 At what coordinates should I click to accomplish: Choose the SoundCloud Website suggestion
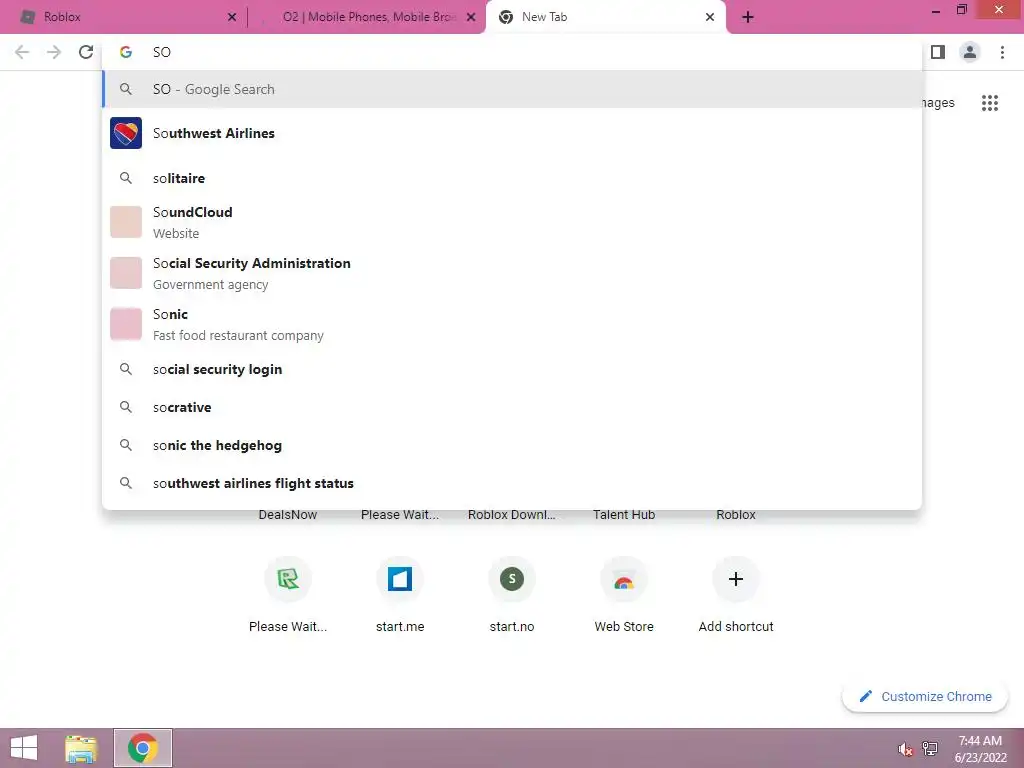point(512,222)
